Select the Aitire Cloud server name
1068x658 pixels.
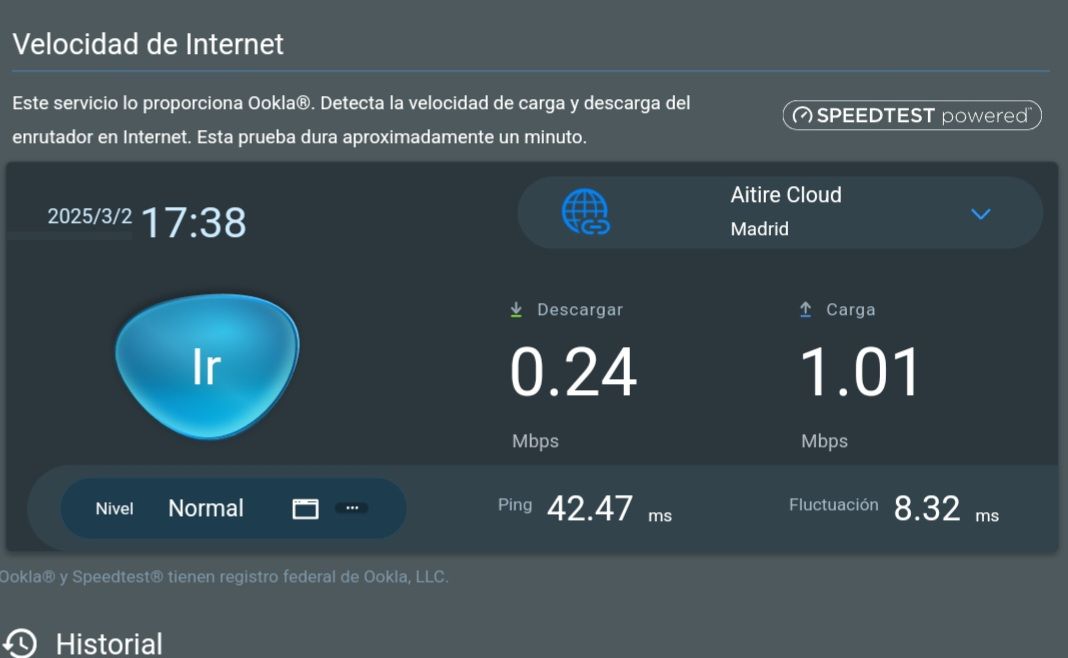tap(786, 195)
